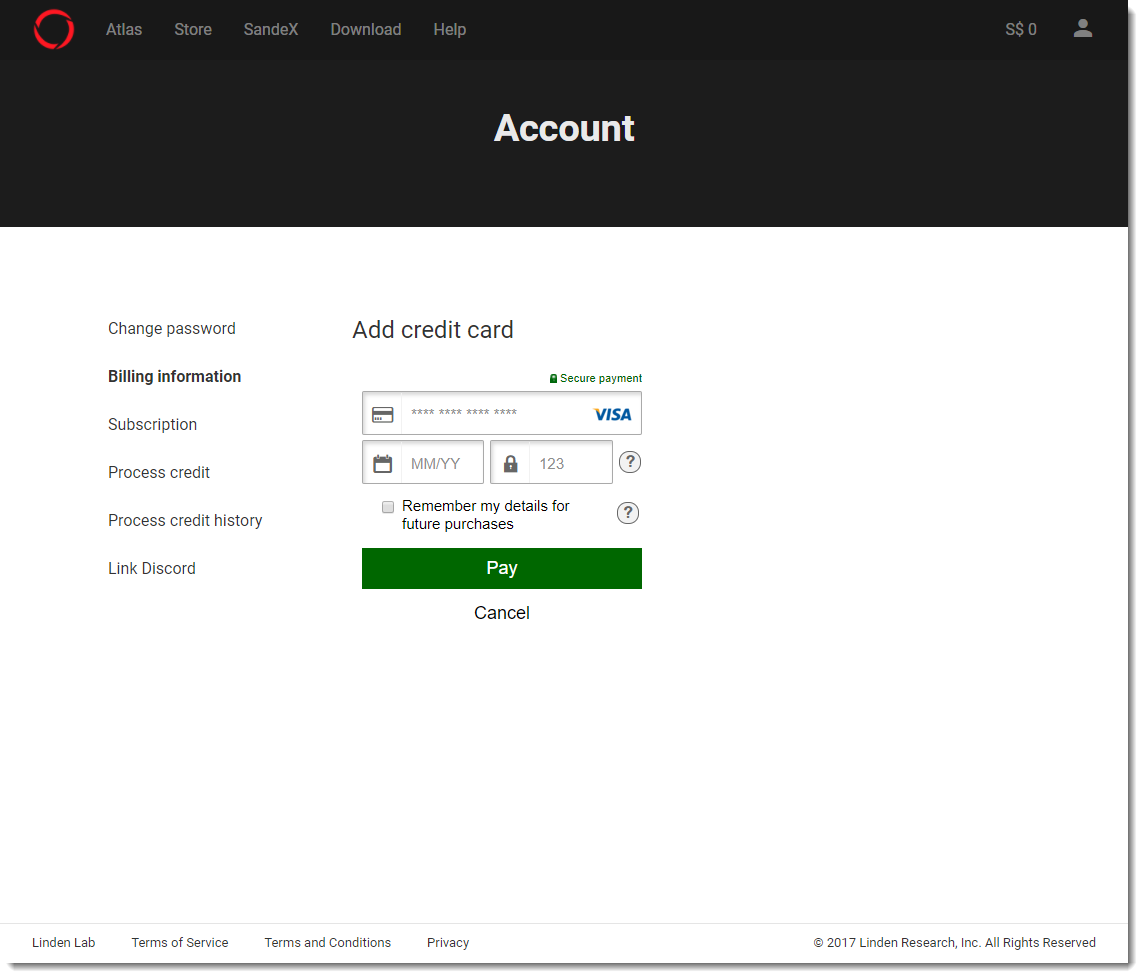This screenshot has height=978, width=1143.
Task: Click the help icon beside security code
Action: click(x=630, y=462)
